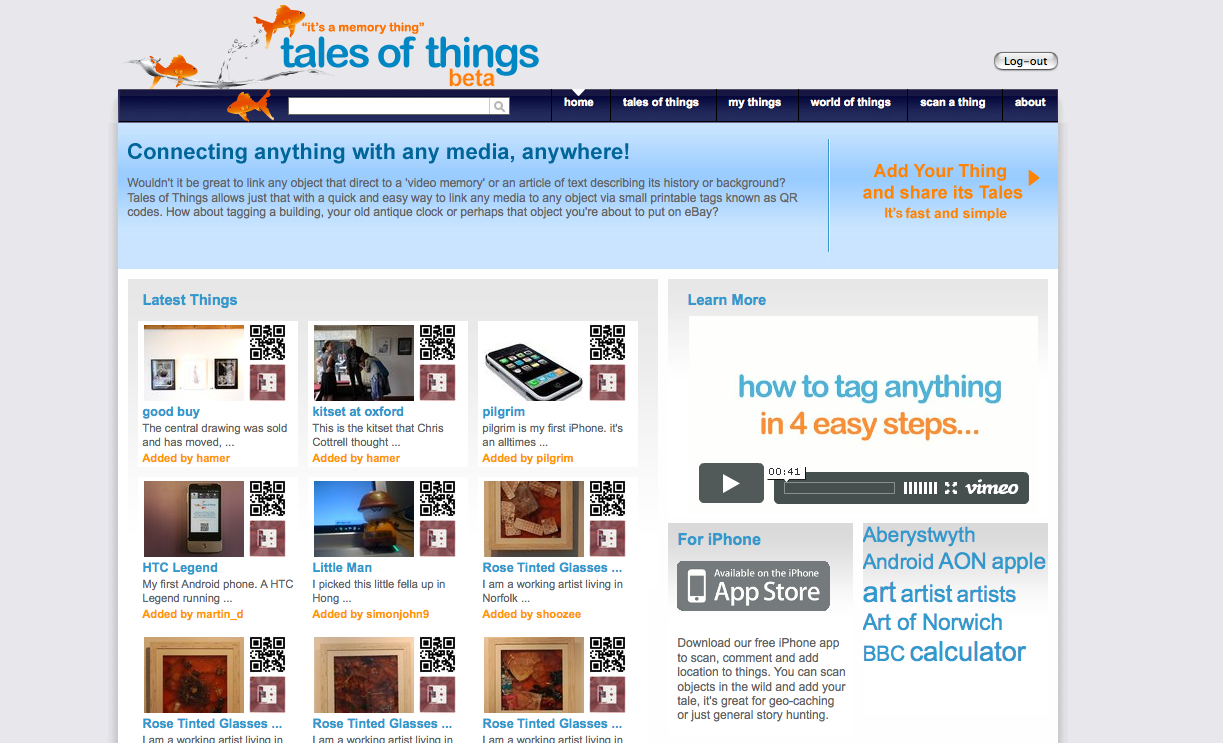
Task: Click Added by hamer under good buy
Action: click(186, 458)
